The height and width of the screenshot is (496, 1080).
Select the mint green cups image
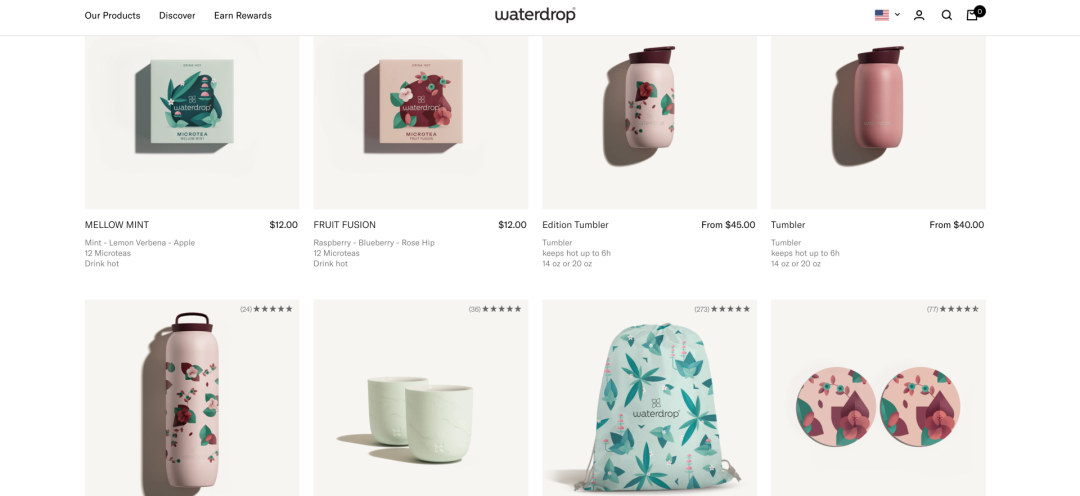421,397
